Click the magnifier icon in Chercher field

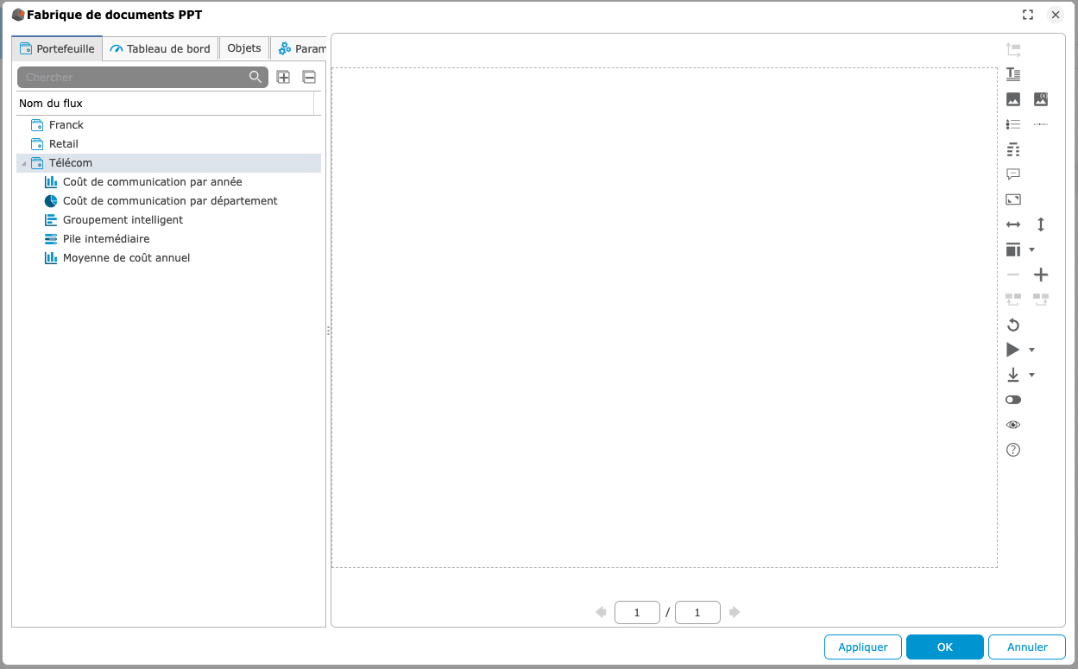point(255,77)
